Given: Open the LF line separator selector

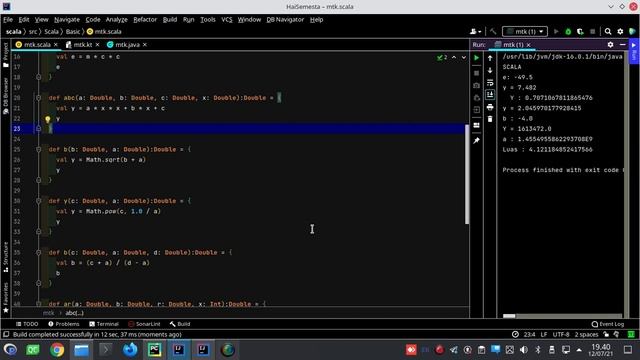Looking at the screenshot, I should point(544,334).
